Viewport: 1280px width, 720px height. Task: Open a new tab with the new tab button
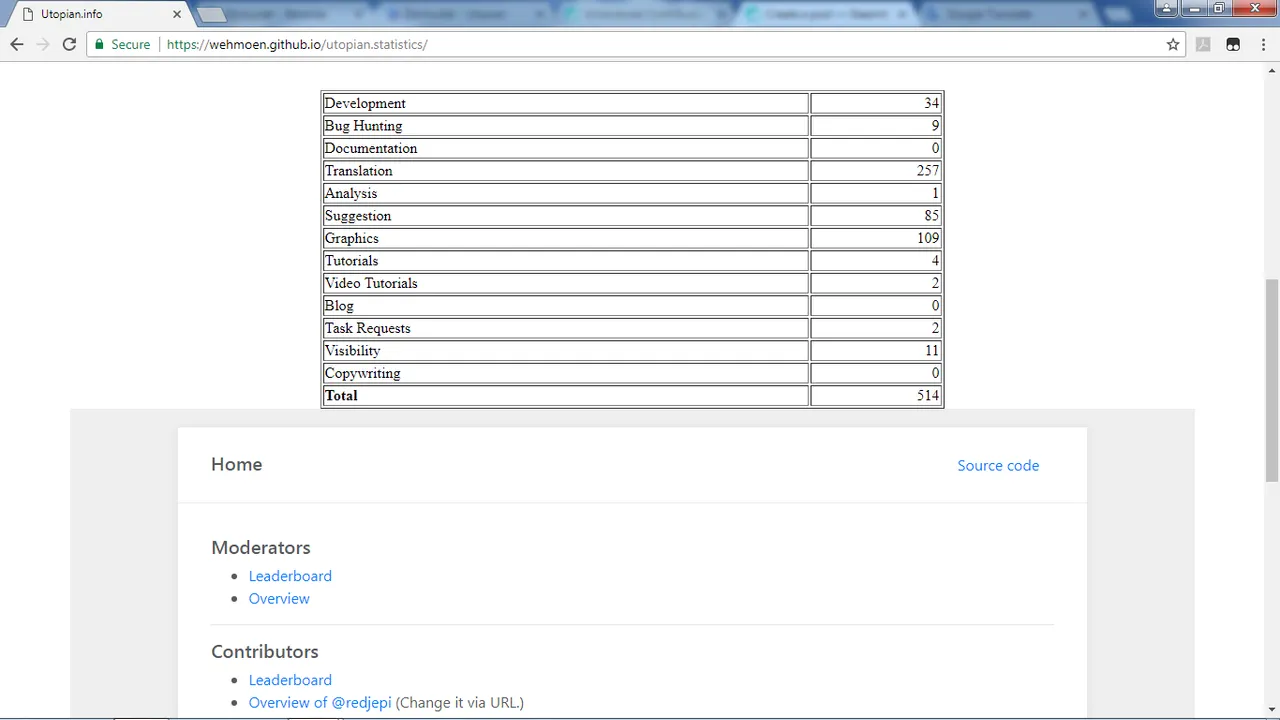(211, 15)
